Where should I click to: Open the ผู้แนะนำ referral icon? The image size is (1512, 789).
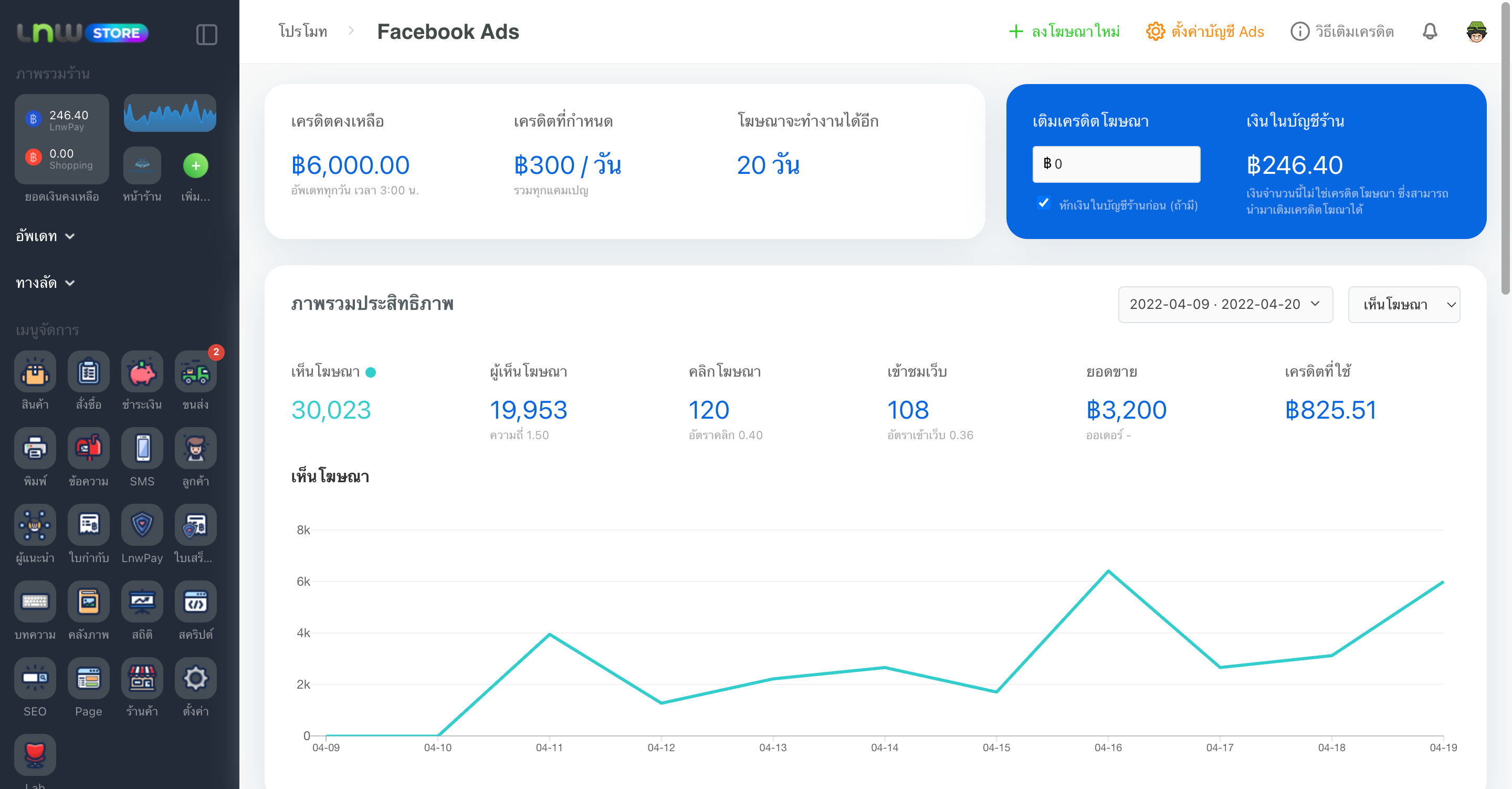click(x=35, y=525)
